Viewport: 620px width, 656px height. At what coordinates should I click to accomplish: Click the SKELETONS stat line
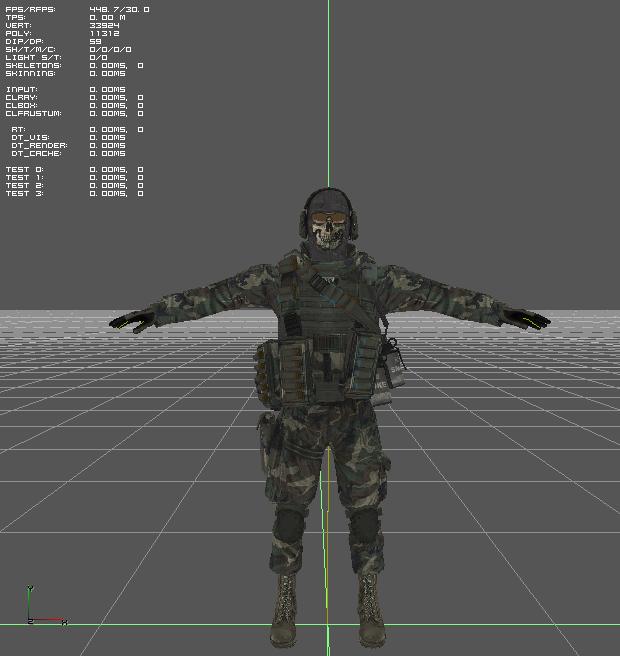coord(74,65)
